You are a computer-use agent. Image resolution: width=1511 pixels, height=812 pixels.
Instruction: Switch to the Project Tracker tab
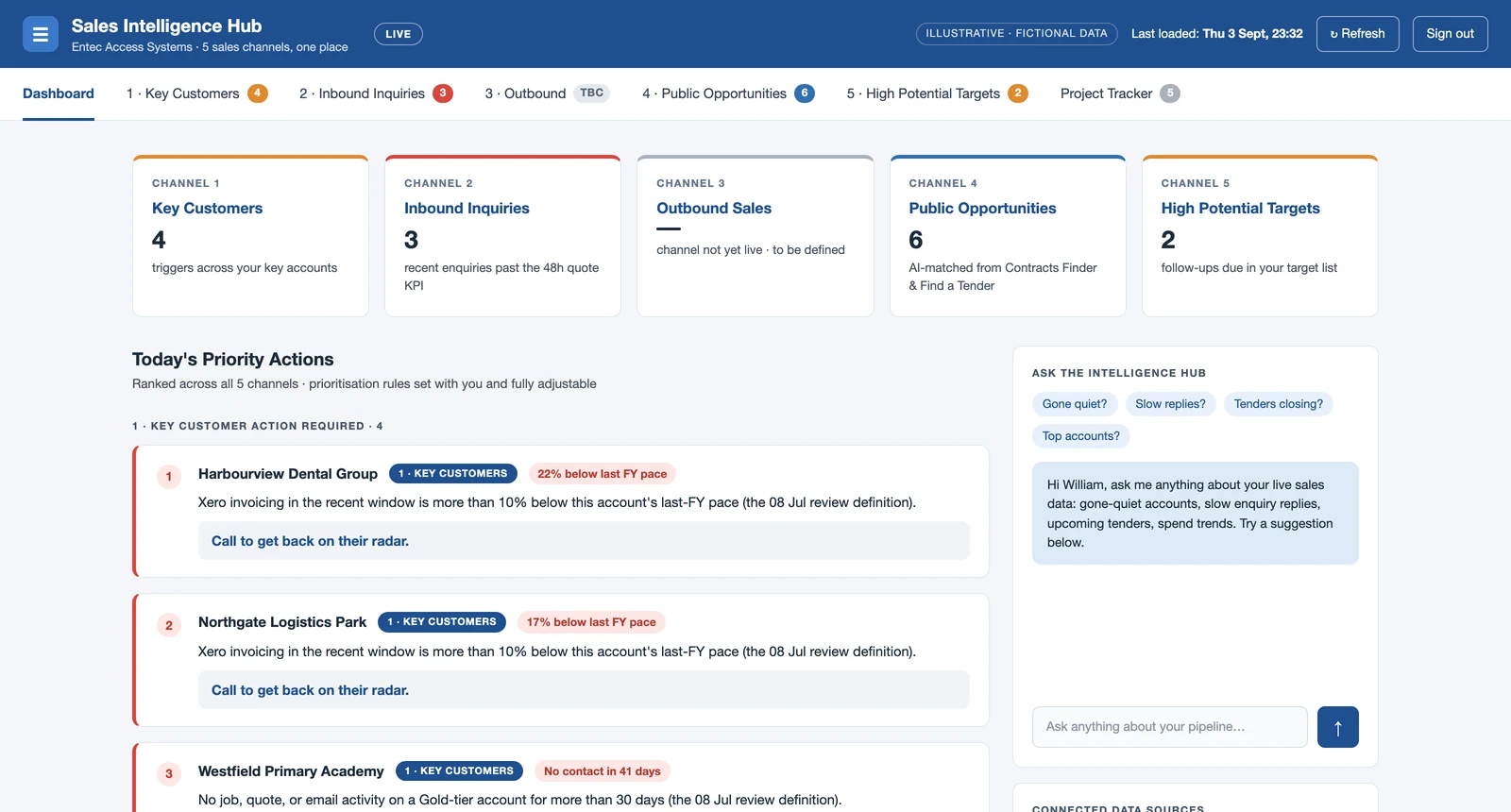(1120, 93)
